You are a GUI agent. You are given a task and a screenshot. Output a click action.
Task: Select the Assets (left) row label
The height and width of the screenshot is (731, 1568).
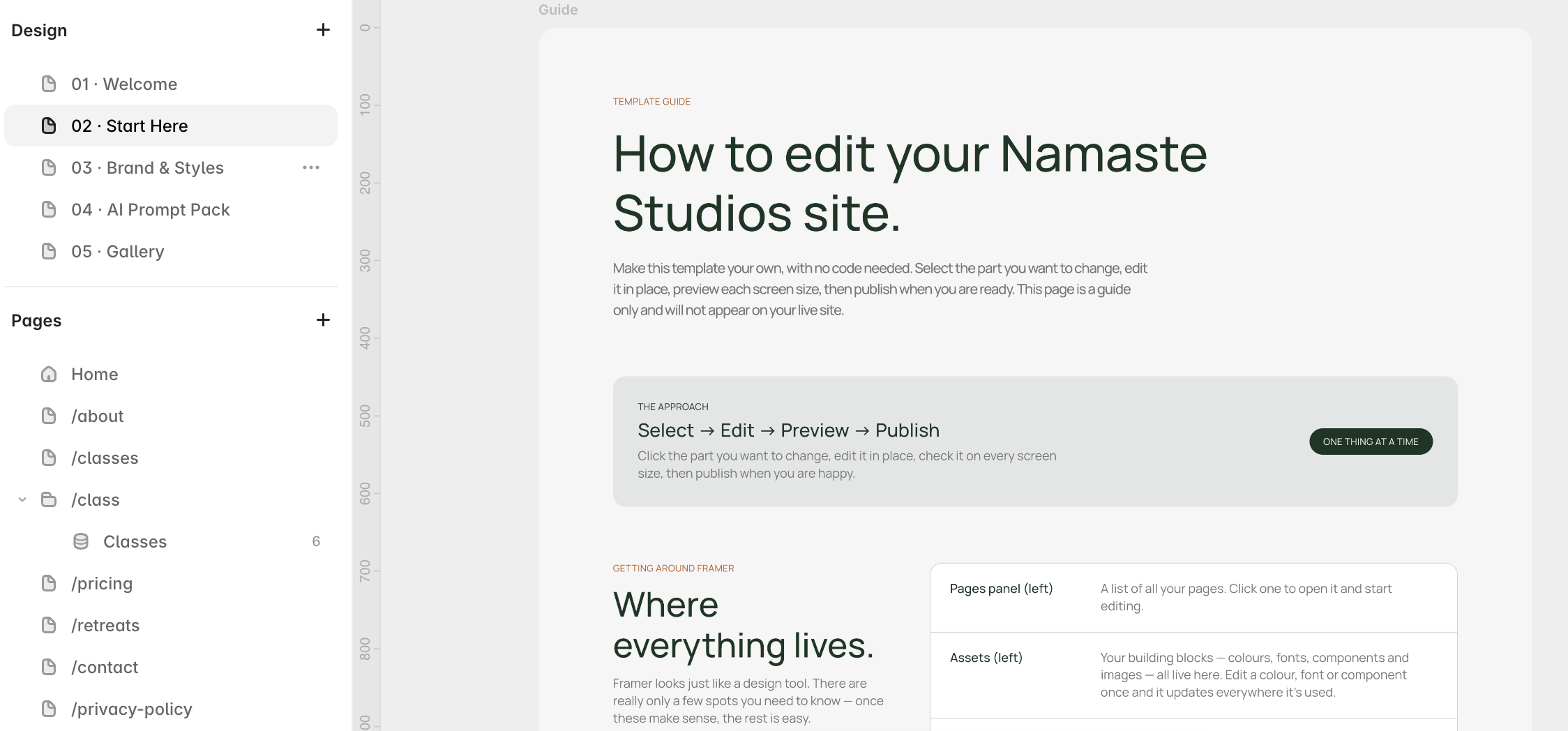[x=986, y=658]
